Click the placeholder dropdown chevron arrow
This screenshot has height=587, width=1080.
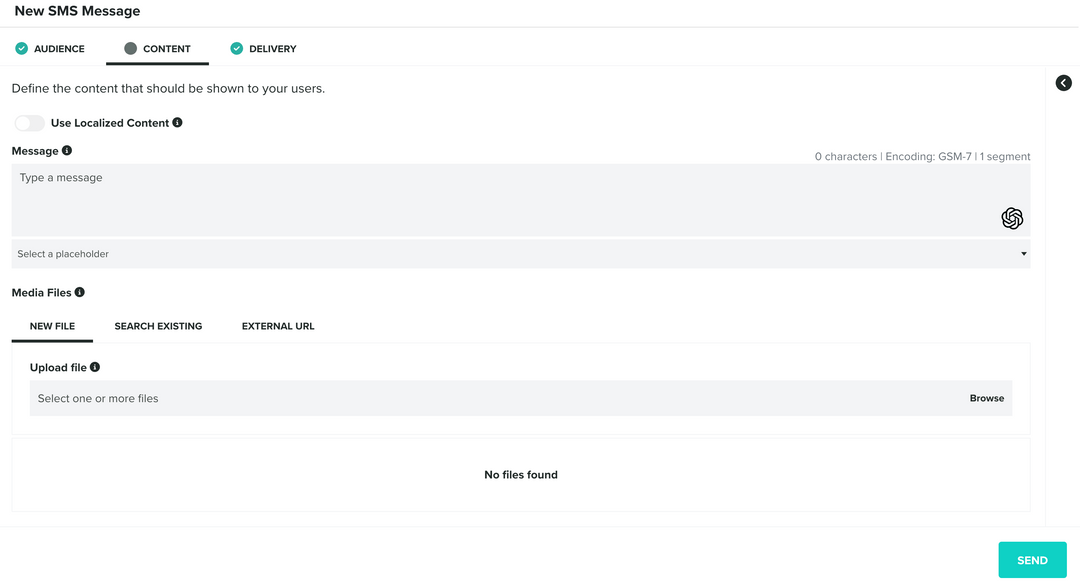point(1023,253)
